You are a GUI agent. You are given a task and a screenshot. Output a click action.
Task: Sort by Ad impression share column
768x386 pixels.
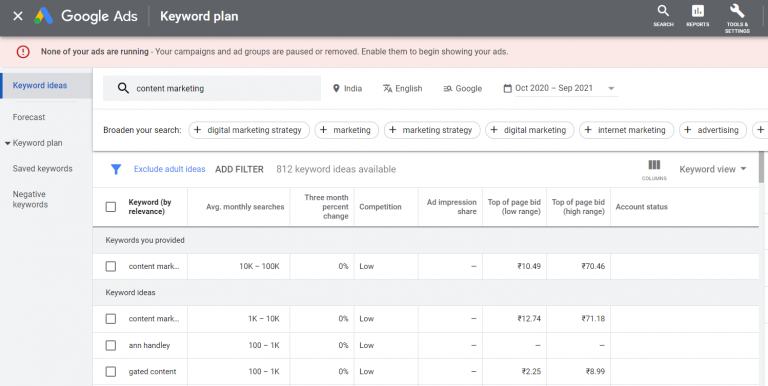click(x=452, y=207)
